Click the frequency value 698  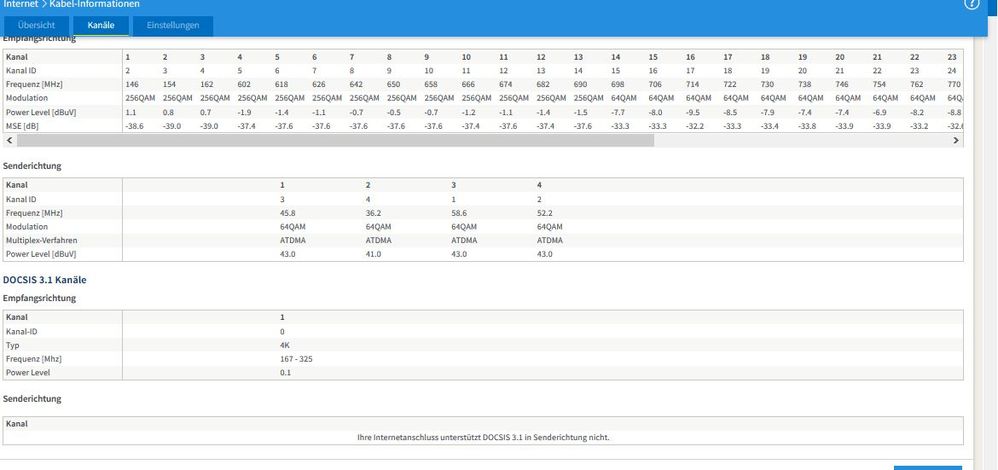coord(618,84)
